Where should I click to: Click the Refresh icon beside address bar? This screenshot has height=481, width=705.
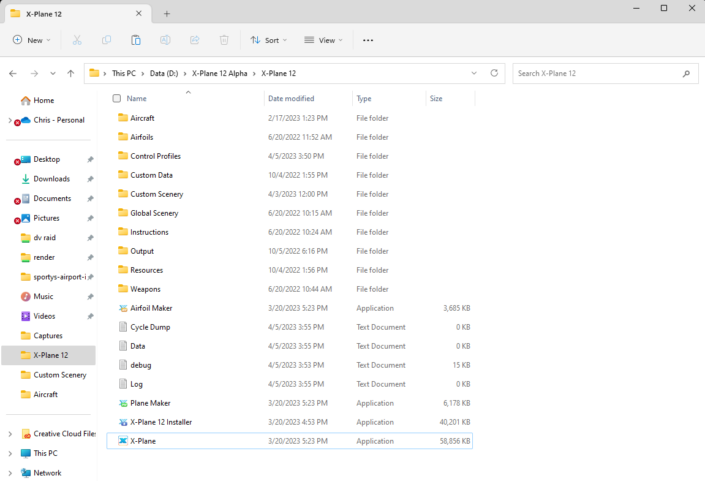click(494, 73)
